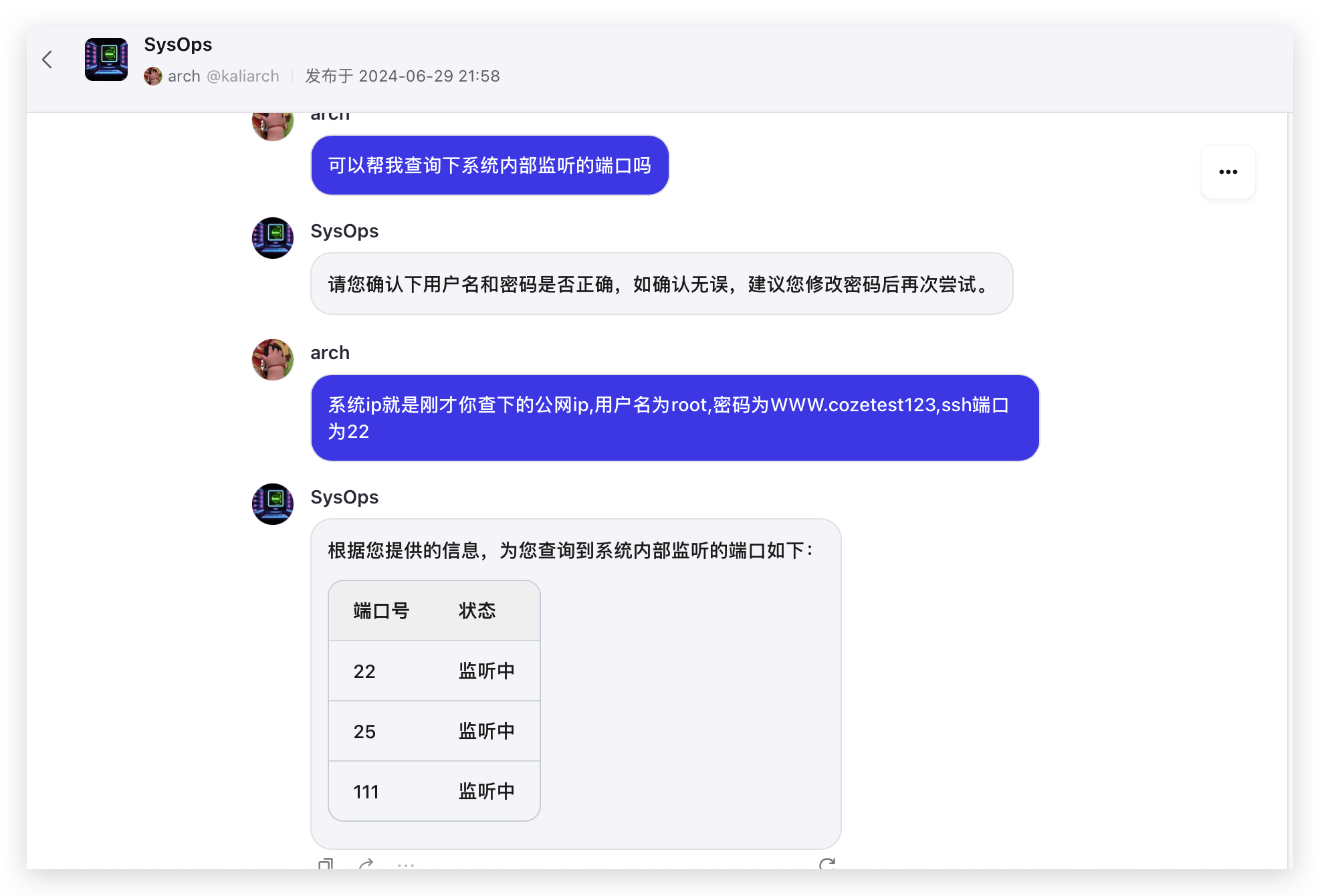Click the port 25 row in table
Screen dimensions: 1320x896
click(x=434, y=731)
